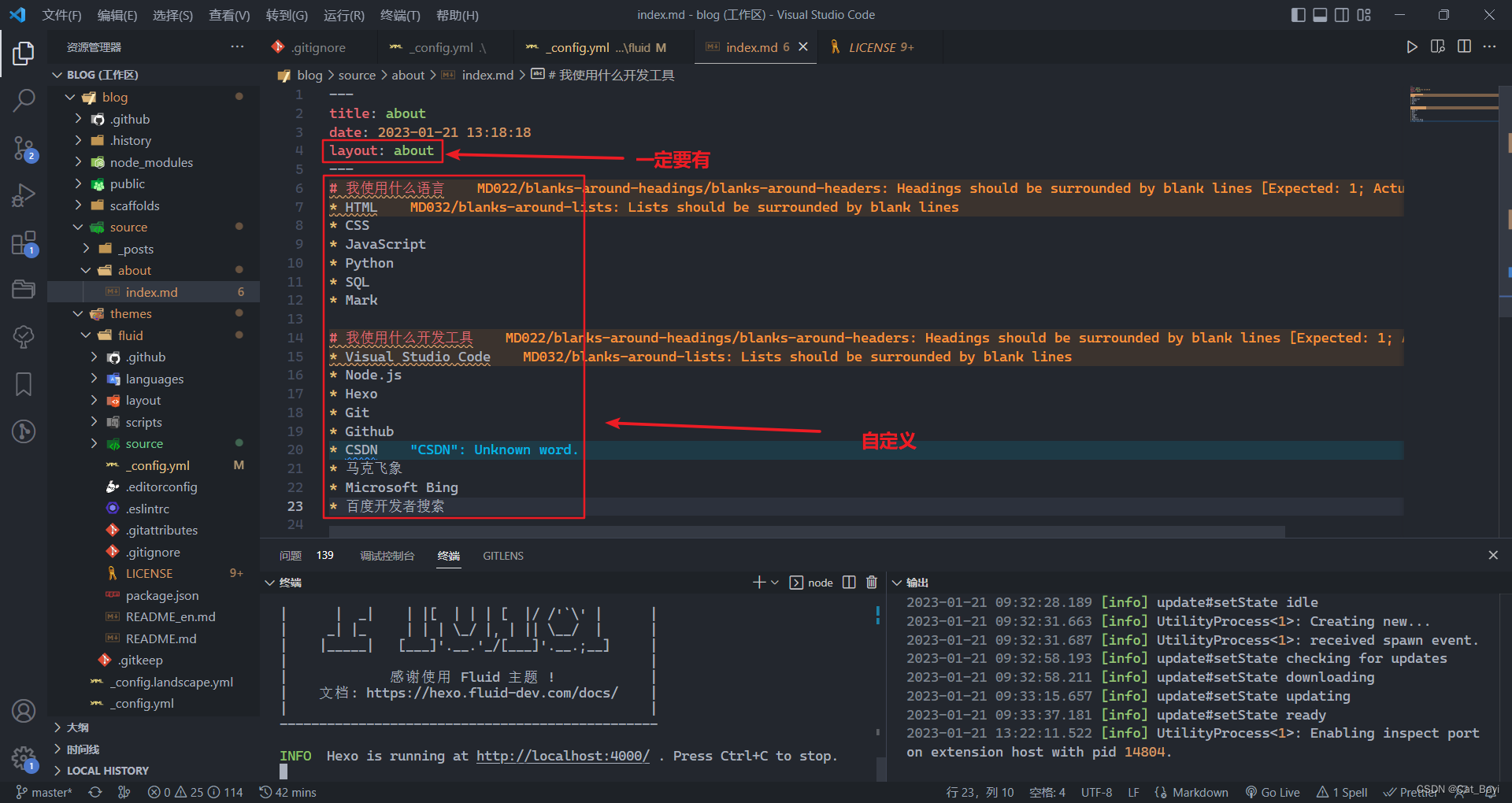This screenshot has height=803, width=1512.
Task: Open the 帮助(H) menu
Action: 457,15
